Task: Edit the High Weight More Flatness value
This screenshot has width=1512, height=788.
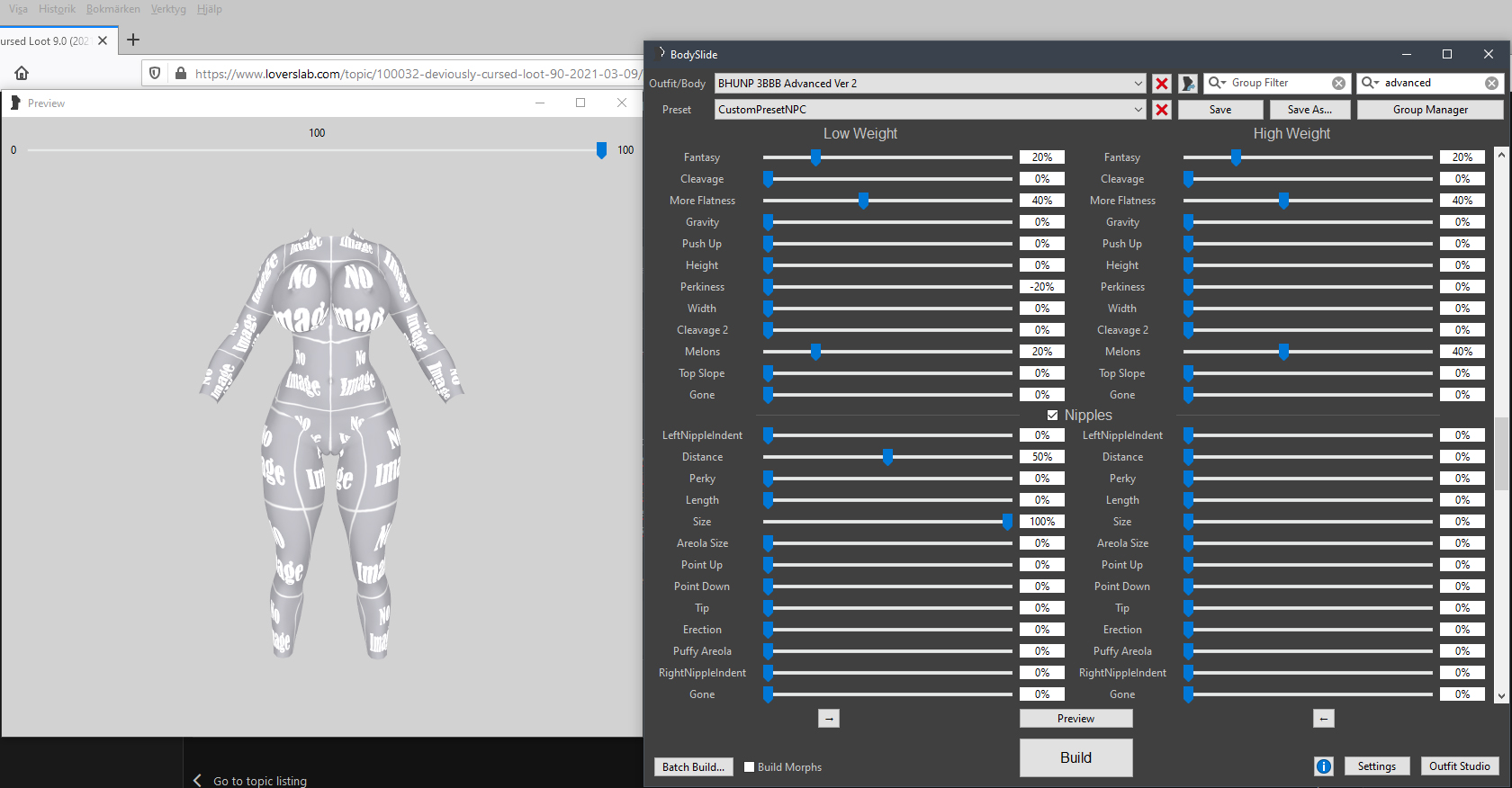Action: point(1462,201)
